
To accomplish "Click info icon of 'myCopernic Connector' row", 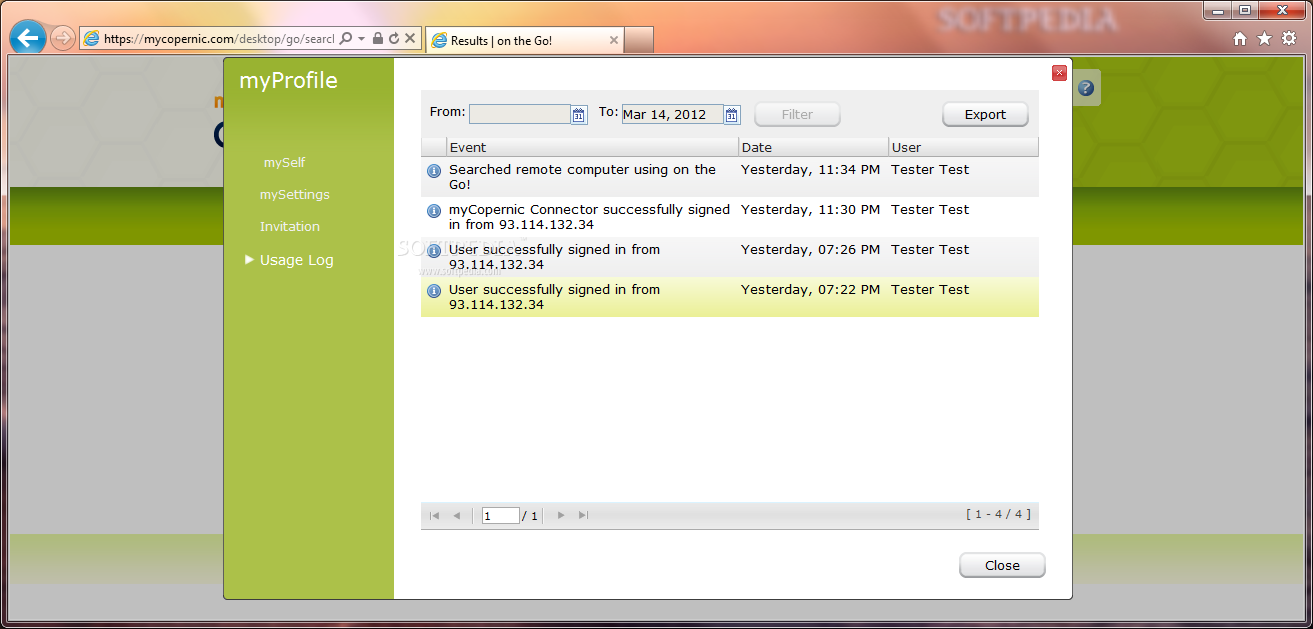I will [x=434, y=211].
